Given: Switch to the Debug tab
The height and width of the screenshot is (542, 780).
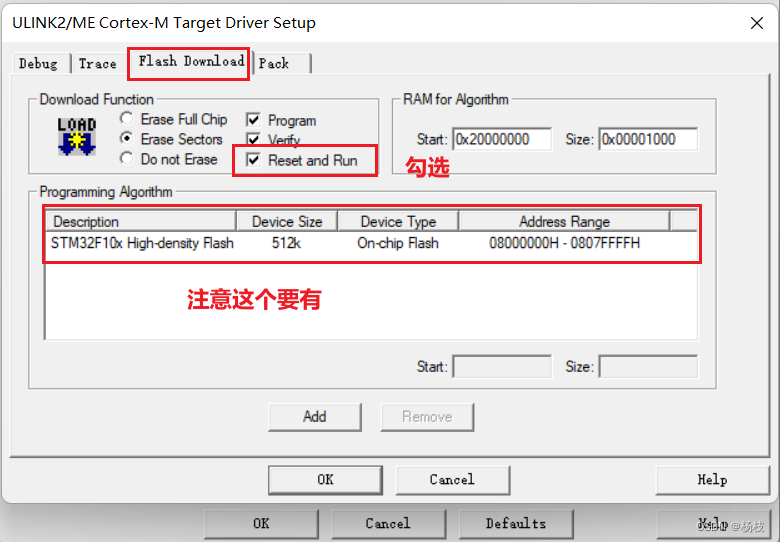Looking at the screenshot, I should [38, 64].
